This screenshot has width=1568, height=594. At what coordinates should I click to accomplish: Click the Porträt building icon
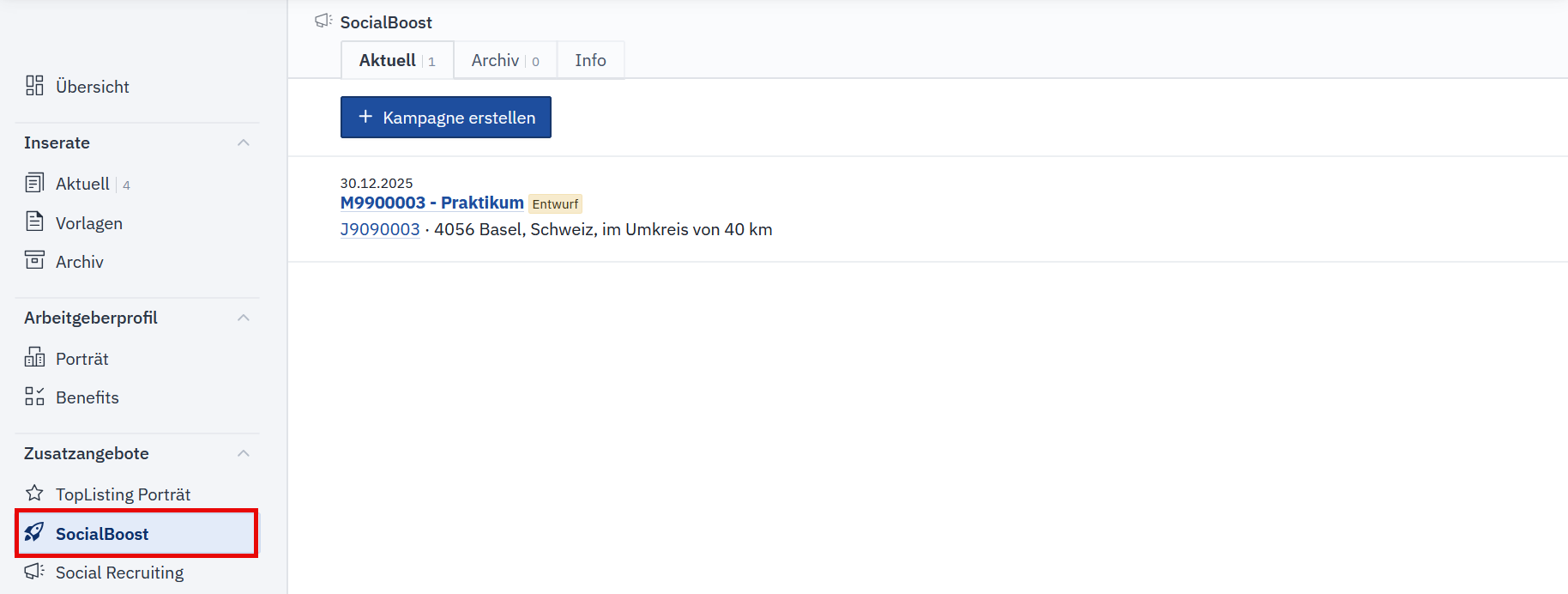(34, 357)
